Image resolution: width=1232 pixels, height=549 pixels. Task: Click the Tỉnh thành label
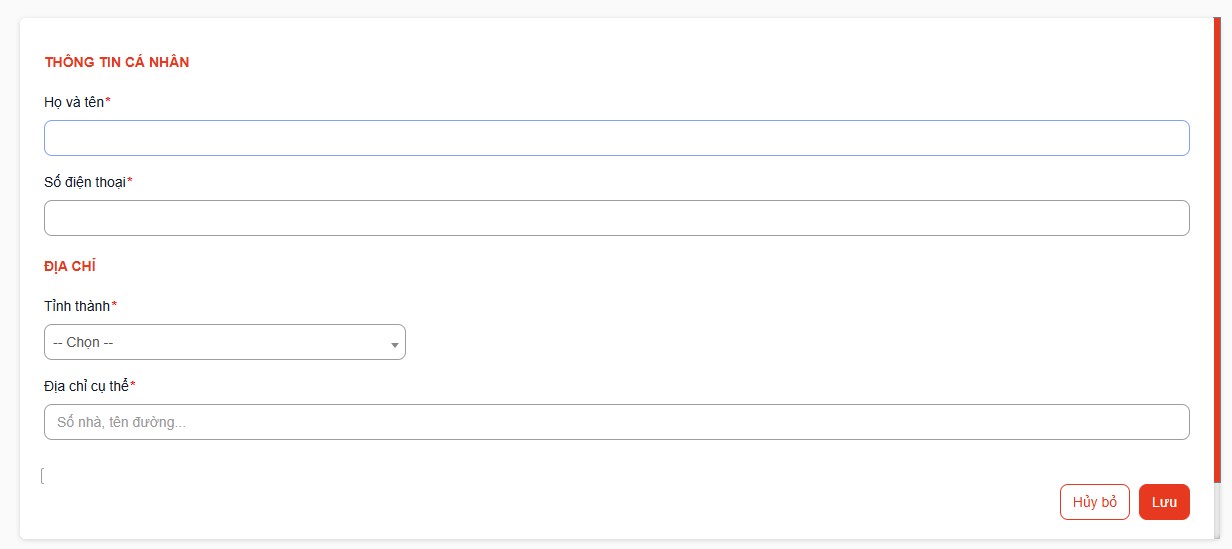click(77, 306)
